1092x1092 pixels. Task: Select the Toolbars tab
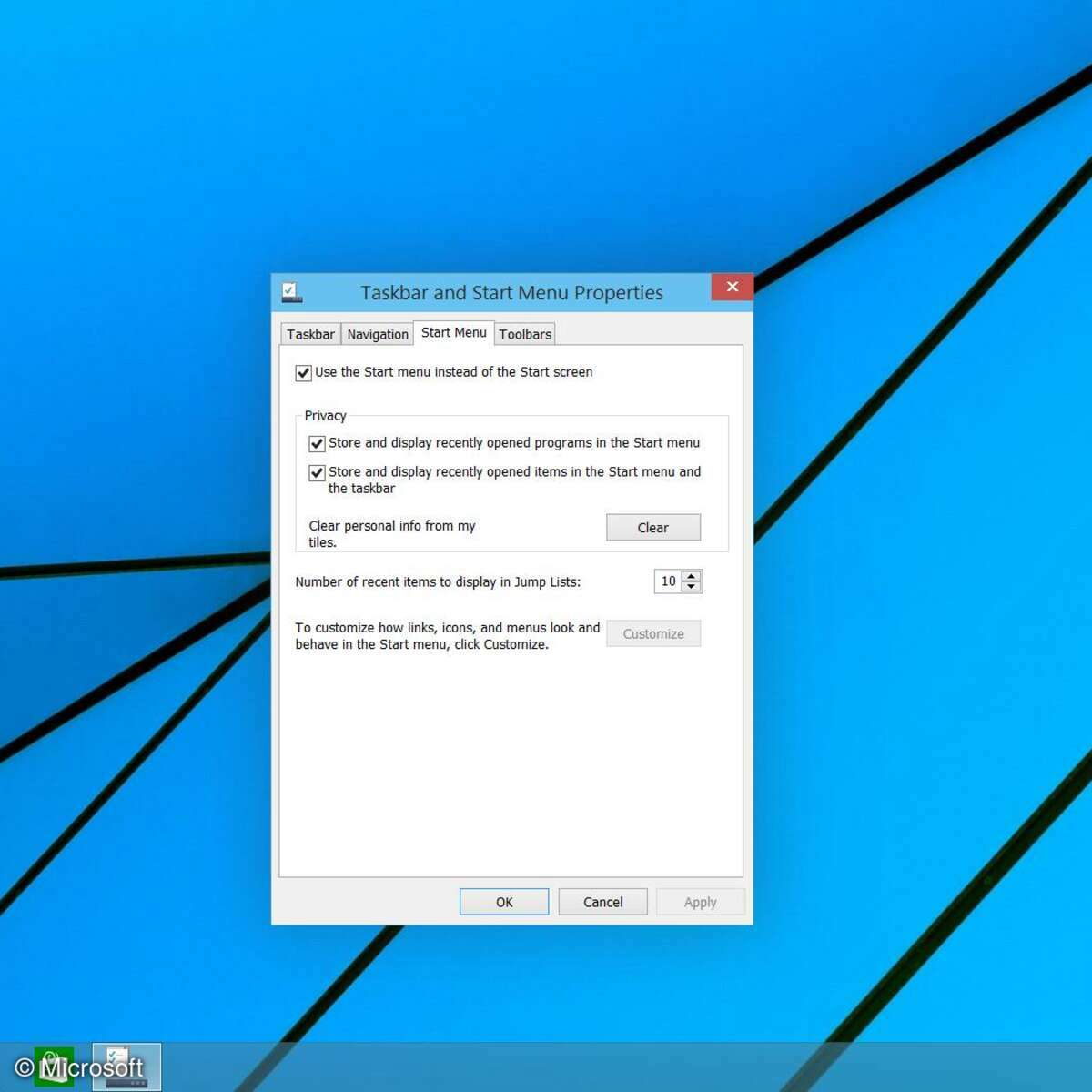tap(525, 334)
